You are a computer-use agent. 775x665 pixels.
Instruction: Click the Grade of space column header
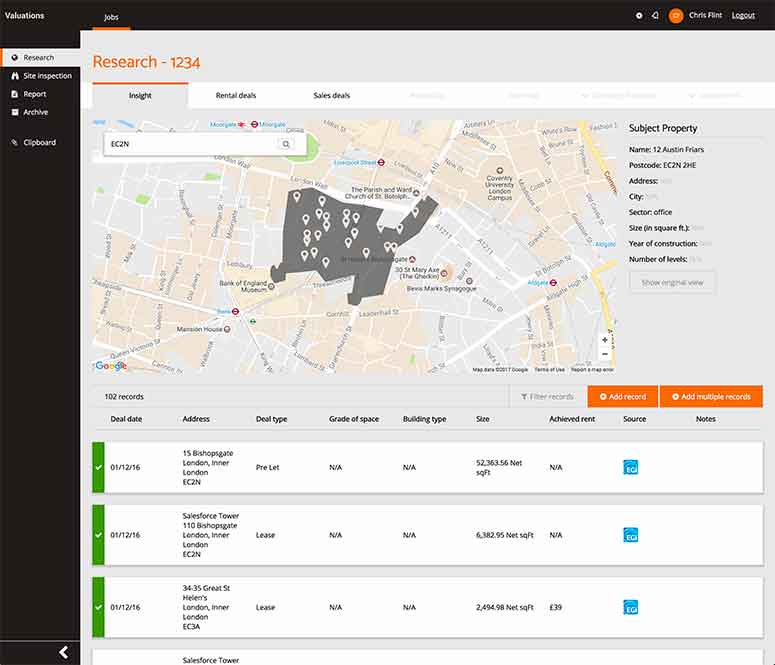tap(354, 419)
